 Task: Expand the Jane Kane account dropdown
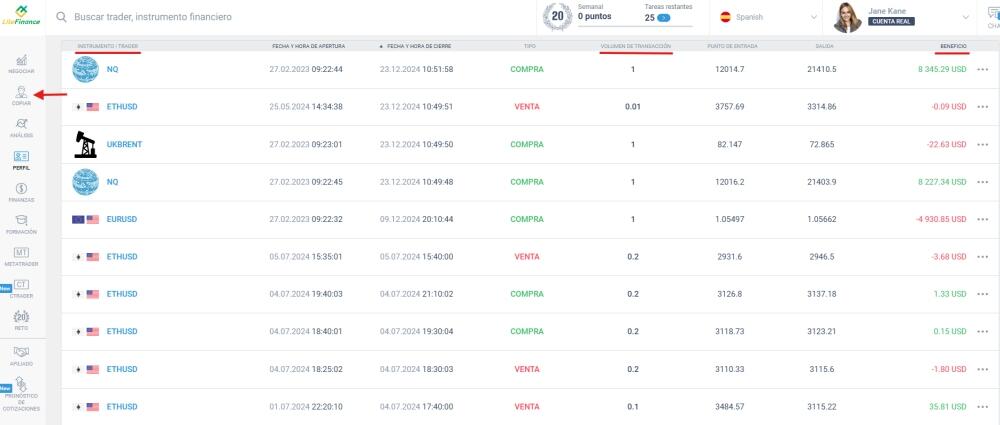966,17
